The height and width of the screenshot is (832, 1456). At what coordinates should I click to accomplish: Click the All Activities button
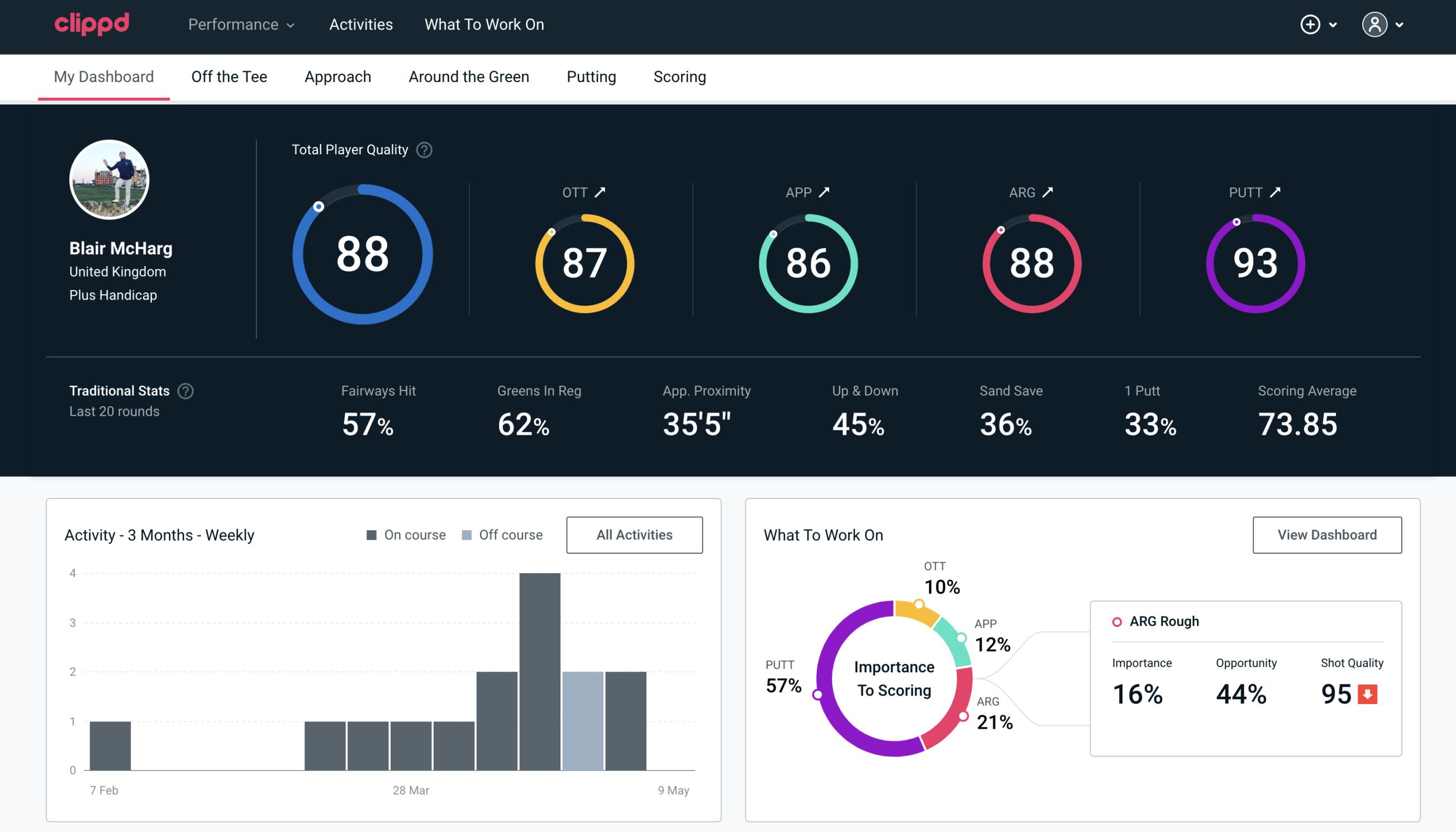click(x=634, y=534)
